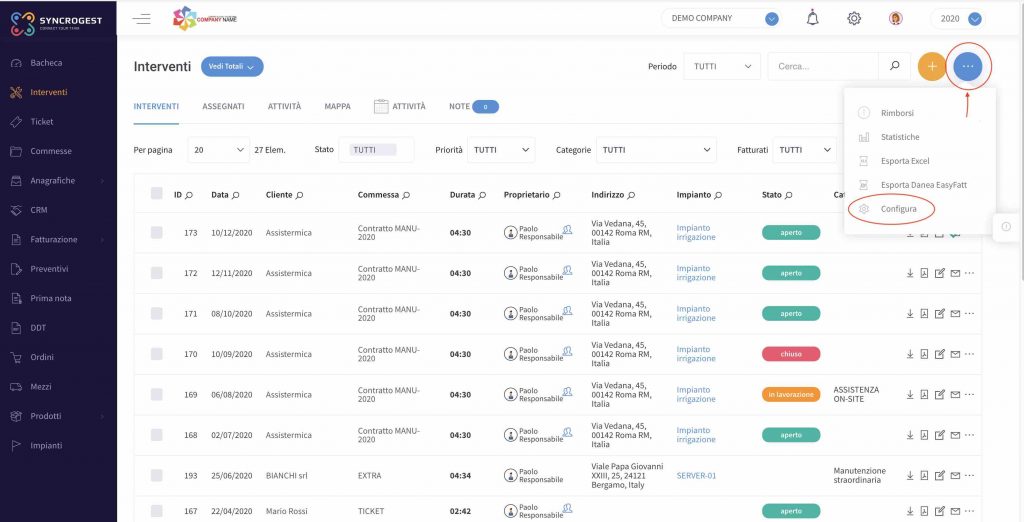Edit intervention 170 via pencil icon

pyautogui.click(x=940, y=354)
